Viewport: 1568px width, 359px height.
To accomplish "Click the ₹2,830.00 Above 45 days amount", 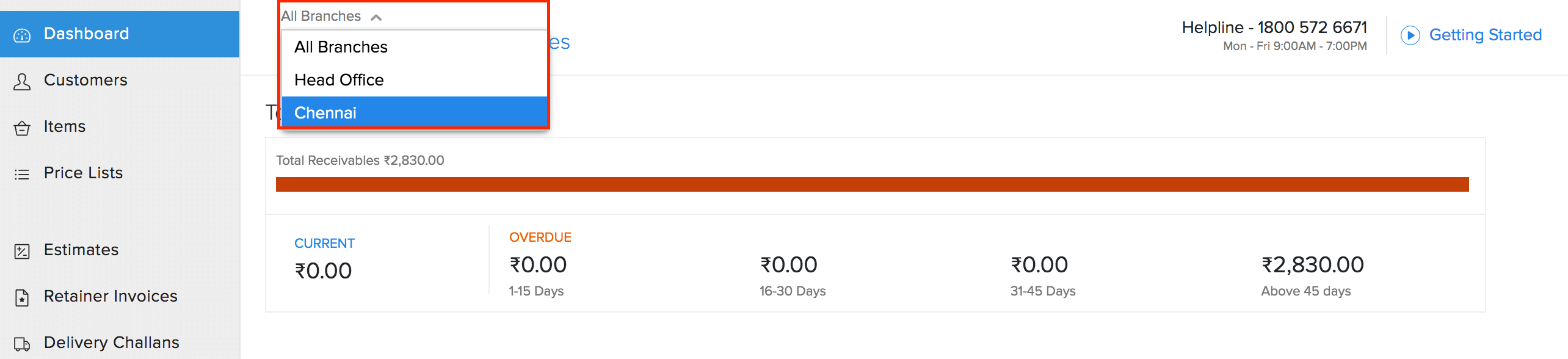I will coord(1312,264).
